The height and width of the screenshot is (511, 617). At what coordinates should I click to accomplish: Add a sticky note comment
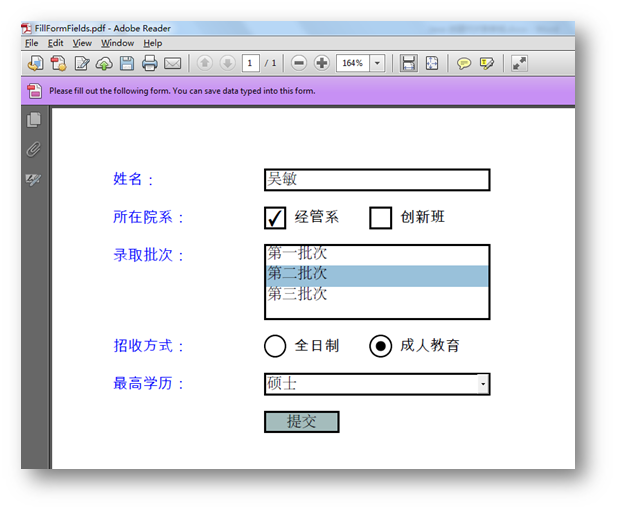pyautogui.click(x=464, y=63)
